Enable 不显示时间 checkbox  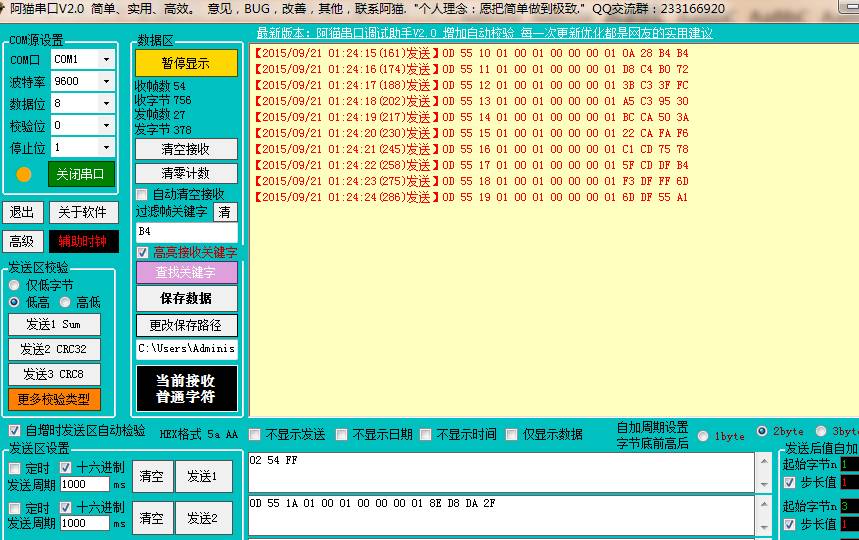point(426,435)
